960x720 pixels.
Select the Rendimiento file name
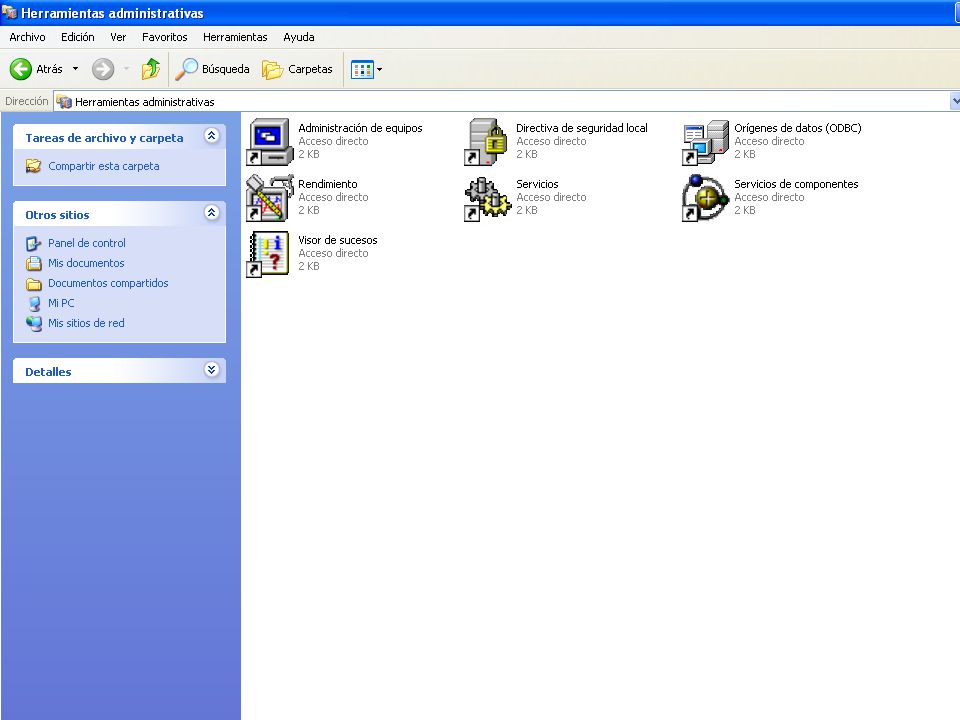coord(328,184)
